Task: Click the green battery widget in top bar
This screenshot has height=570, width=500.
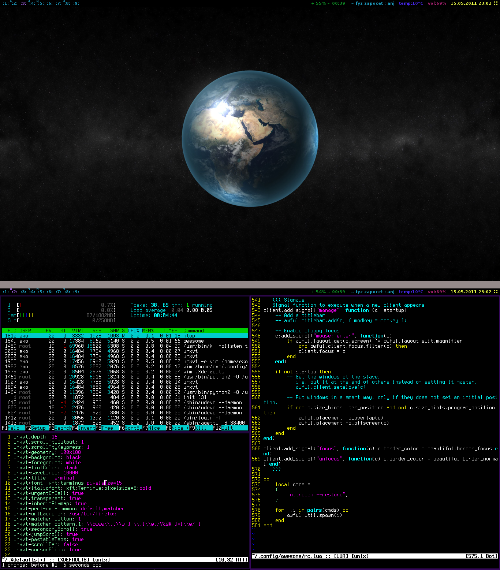Action: pos(328,3)
